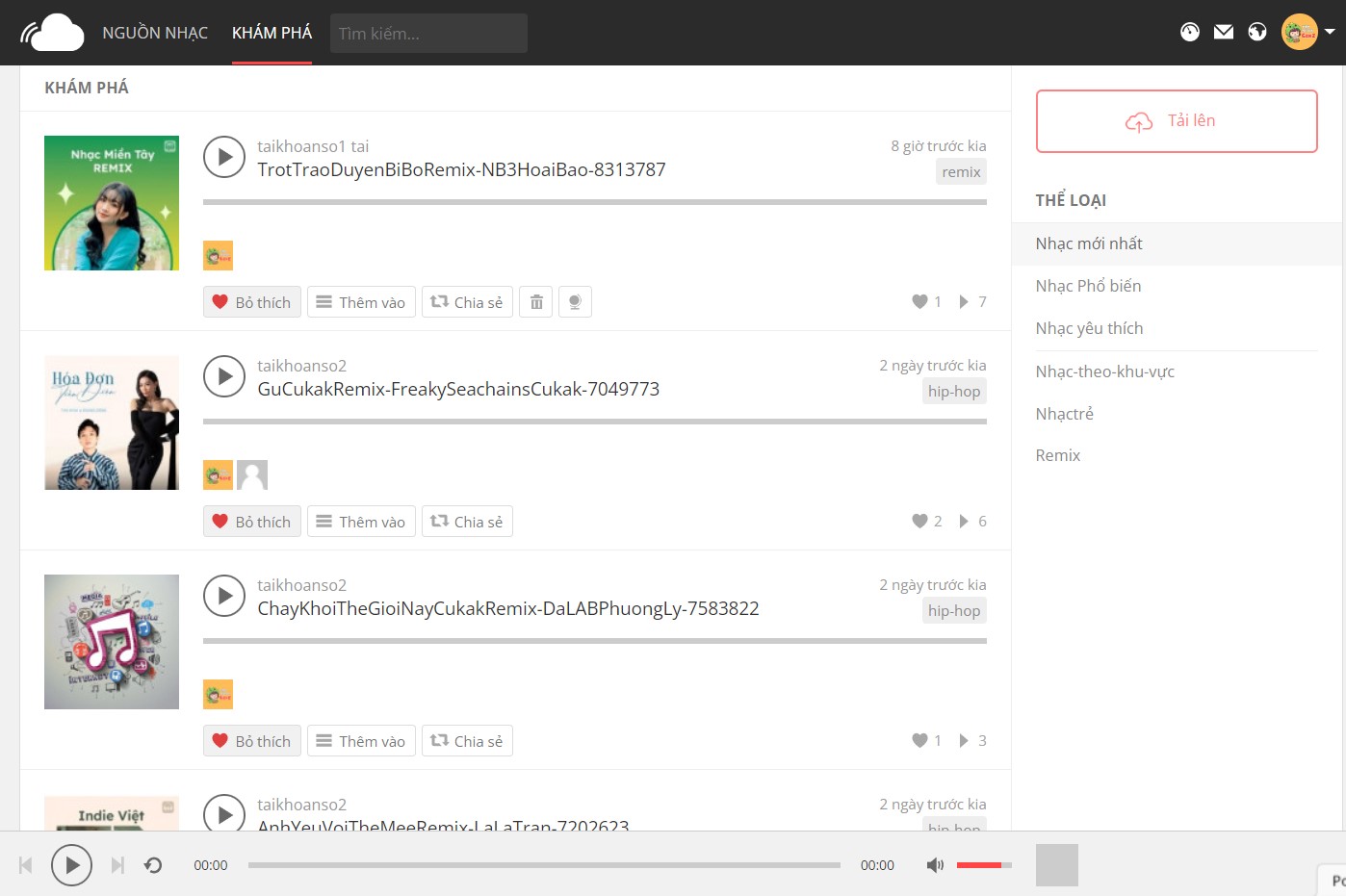
Task: Switch to KHÁM PHÁ tab
Action: [x=272, y=33]
